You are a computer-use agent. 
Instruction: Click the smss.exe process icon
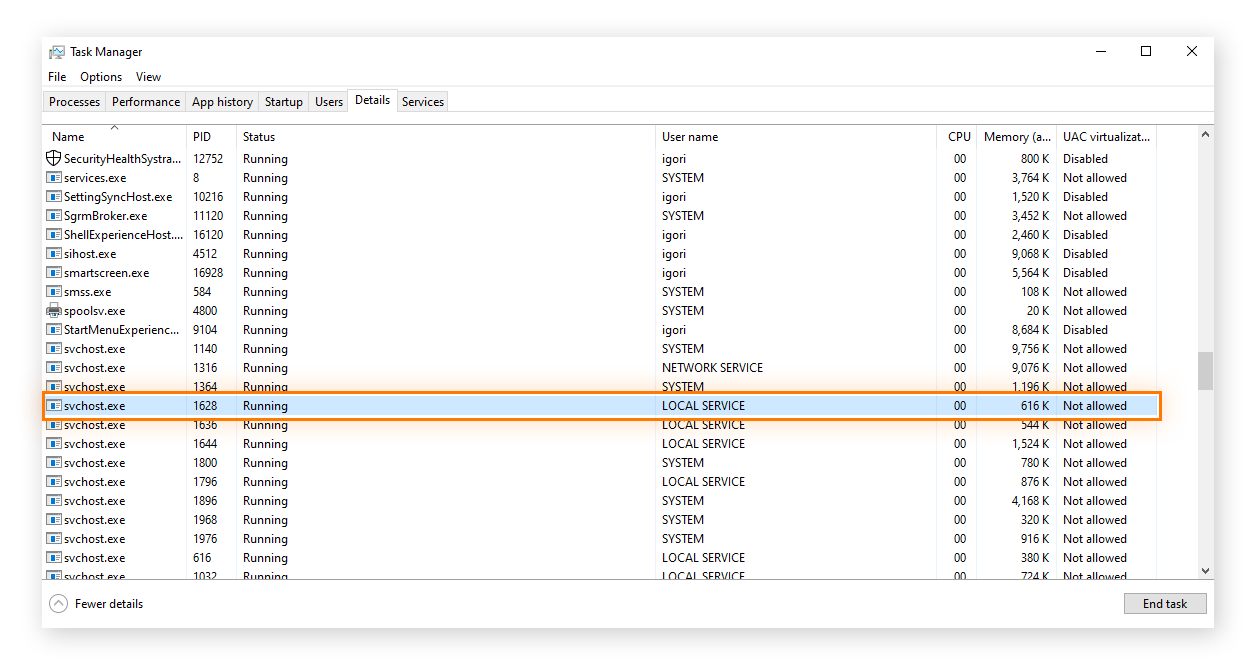(x=54, y=291)
